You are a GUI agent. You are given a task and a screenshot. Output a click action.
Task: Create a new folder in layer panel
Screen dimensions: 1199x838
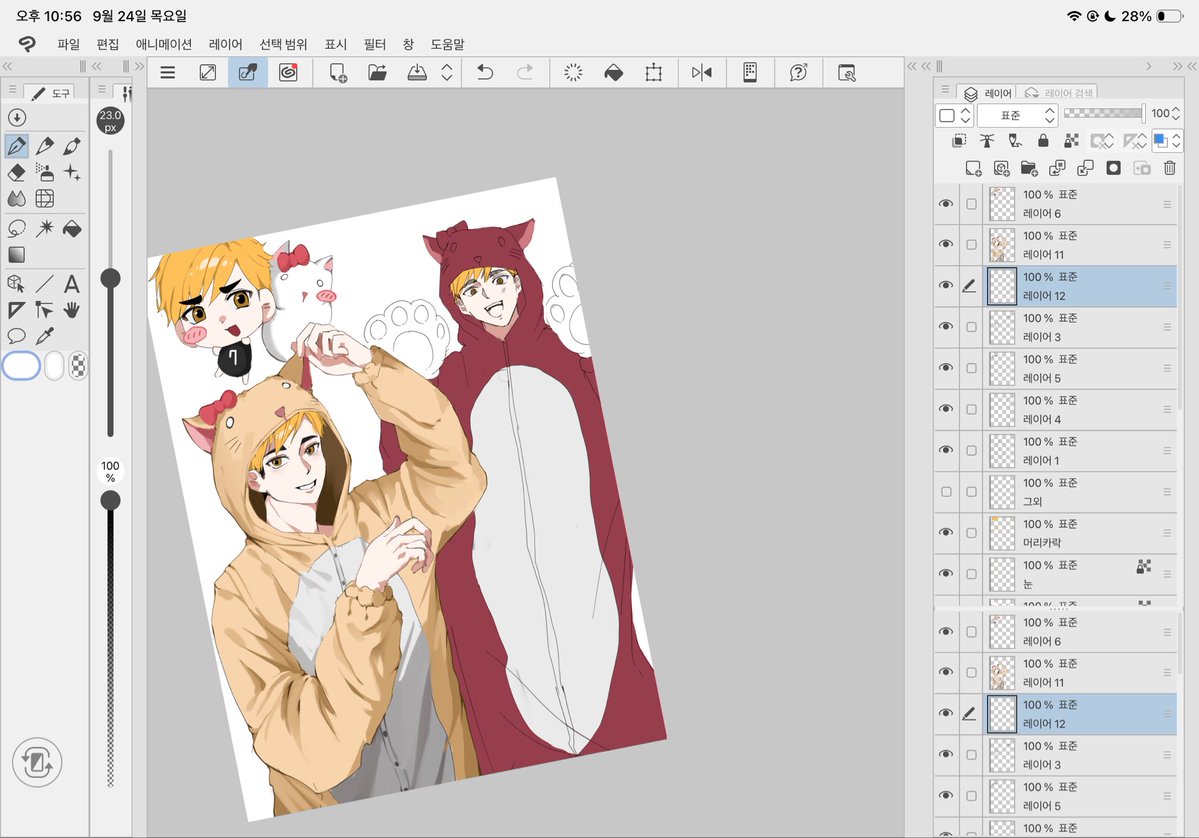coord(1028,168)
